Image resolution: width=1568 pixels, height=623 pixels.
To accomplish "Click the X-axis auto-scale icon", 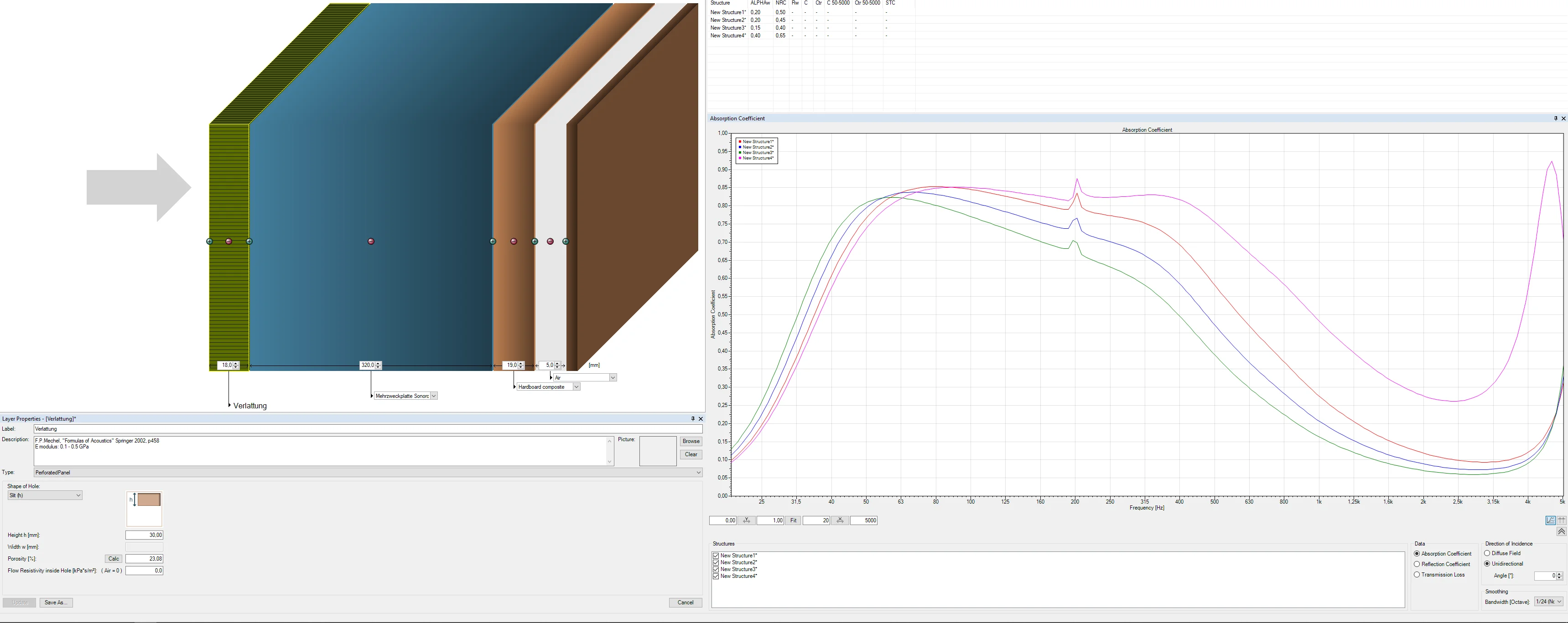I will (x=840, y=520).
